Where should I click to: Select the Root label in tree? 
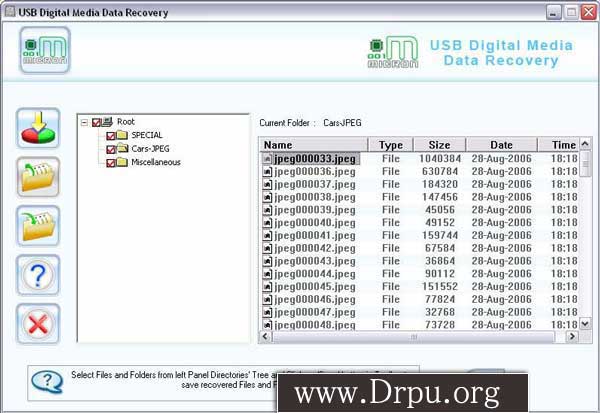(126, 122)
